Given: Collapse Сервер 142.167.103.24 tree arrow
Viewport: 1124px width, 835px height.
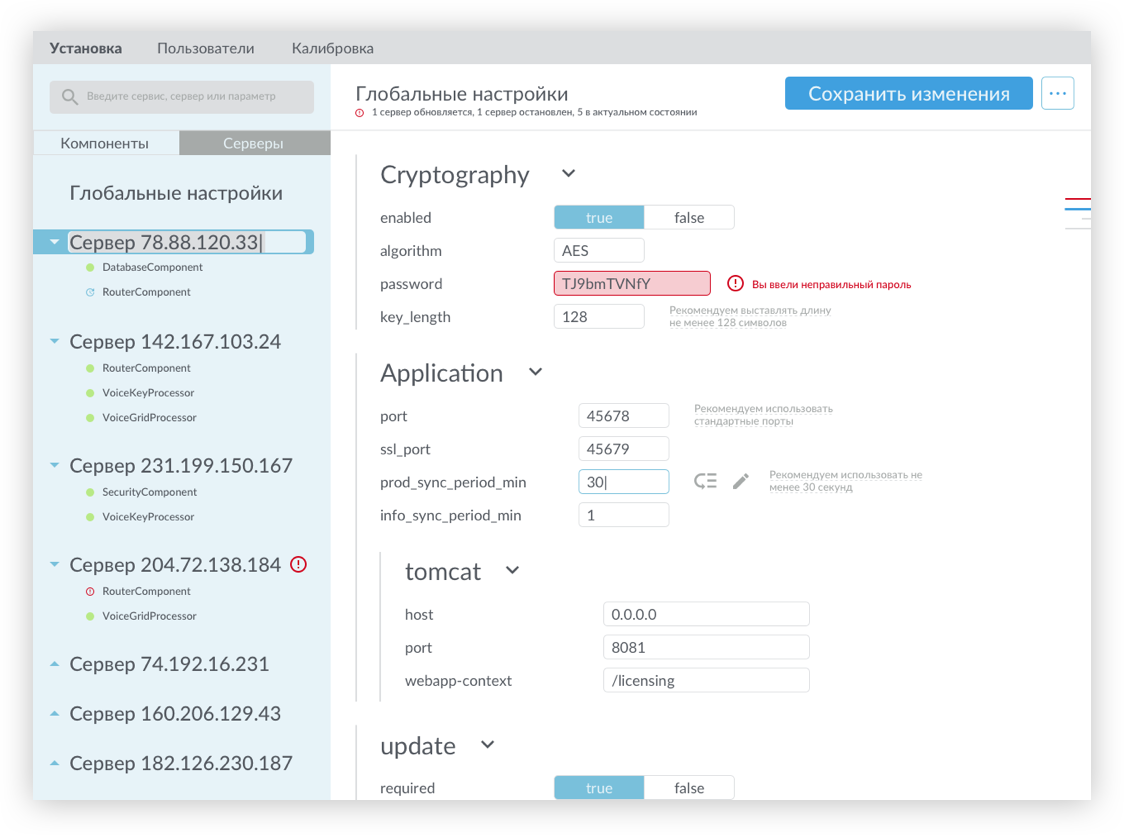Looking at the screenshot, I should pyautogui.click(x=54, y=341).
